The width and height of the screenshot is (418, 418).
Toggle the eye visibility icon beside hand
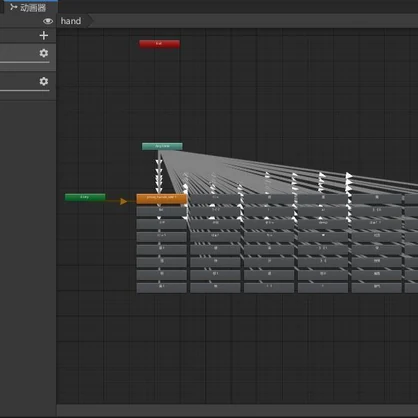click(x=48, y=21)
